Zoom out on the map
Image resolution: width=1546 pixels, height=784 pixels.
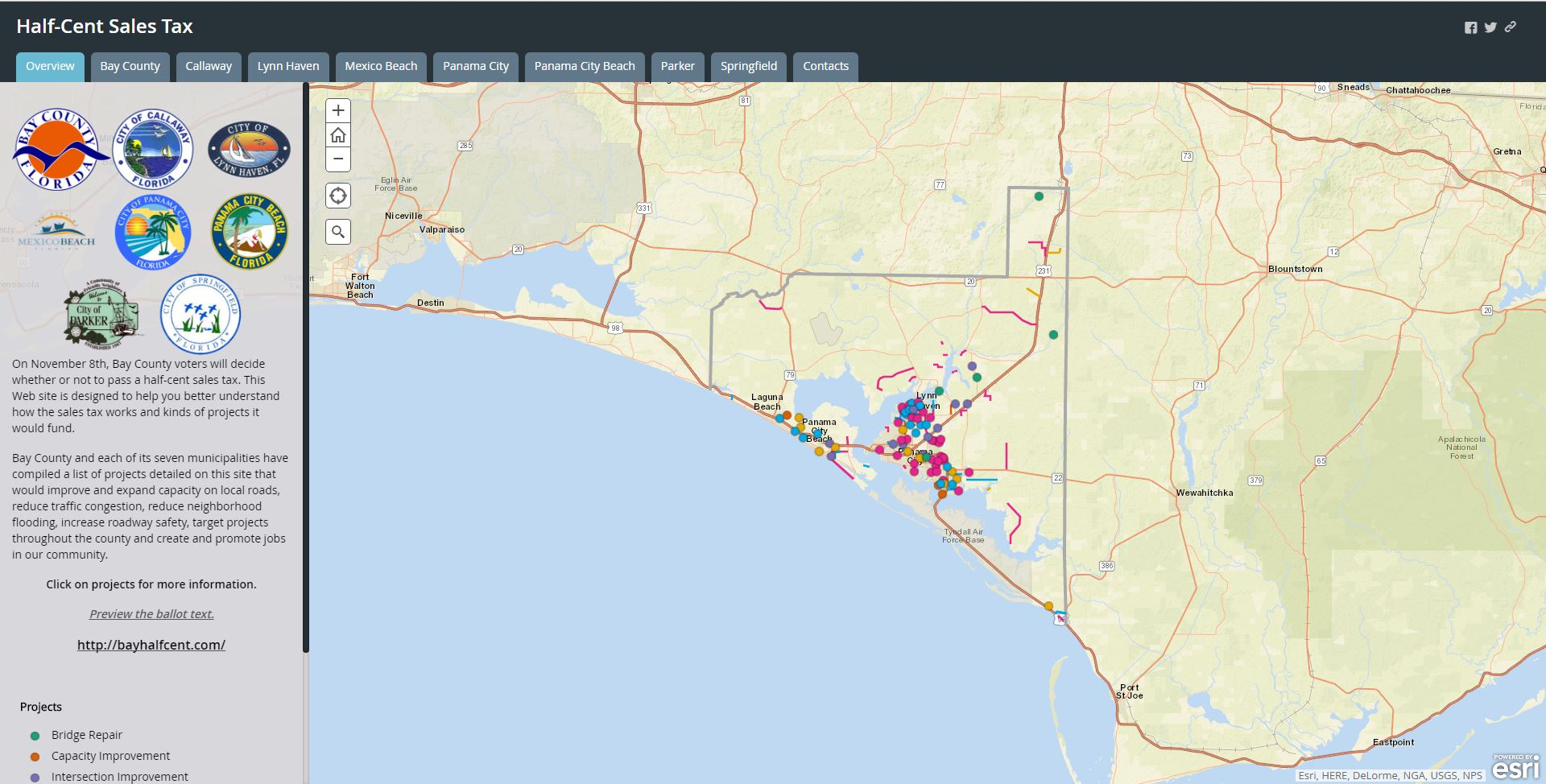pos(338,159)
